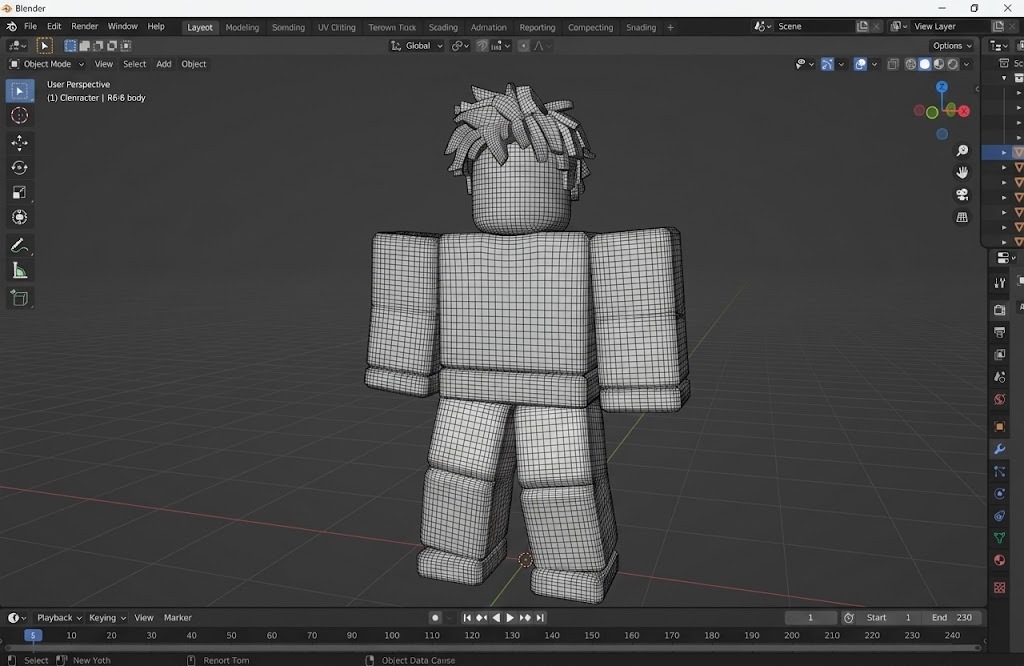Open pivot point dropdown
Screen dimensions: 1024x666
pos(460,46)
